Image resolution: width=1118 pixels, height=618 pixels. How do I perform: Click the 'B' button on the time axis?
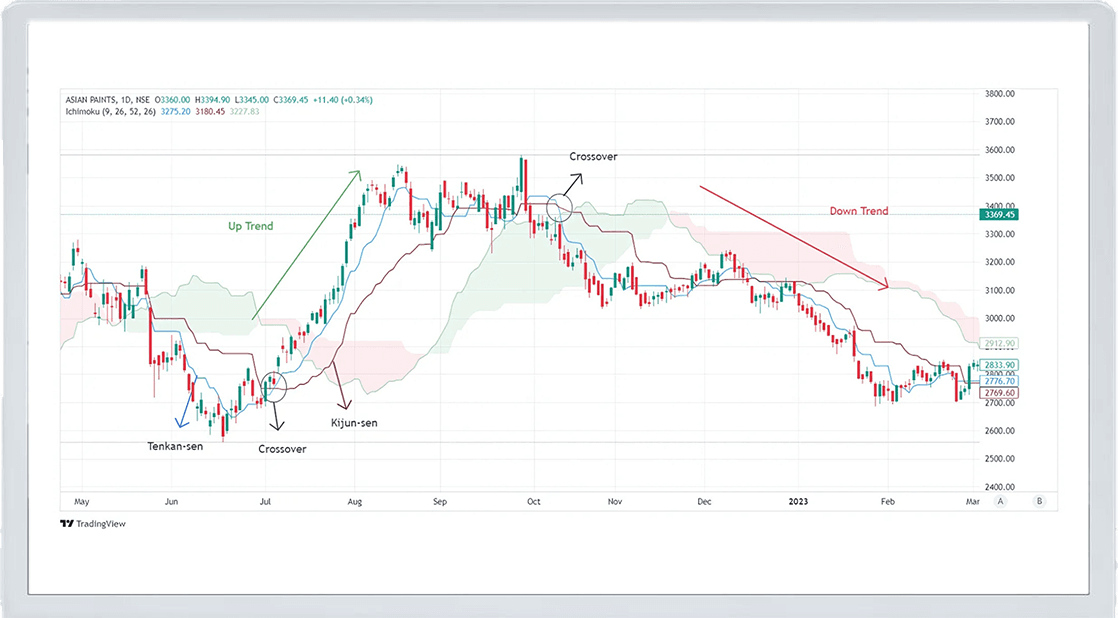1040,501
